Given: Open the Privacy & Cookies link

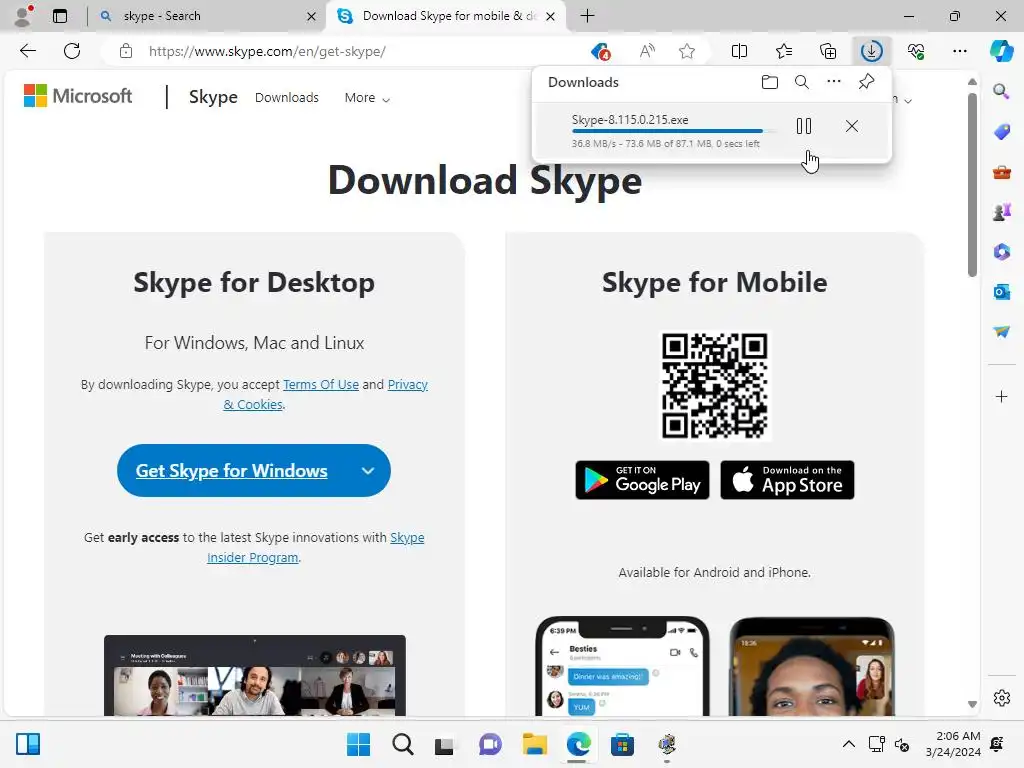Looking at the screenshot, I should pyautogui.click(x=325, y=394).
